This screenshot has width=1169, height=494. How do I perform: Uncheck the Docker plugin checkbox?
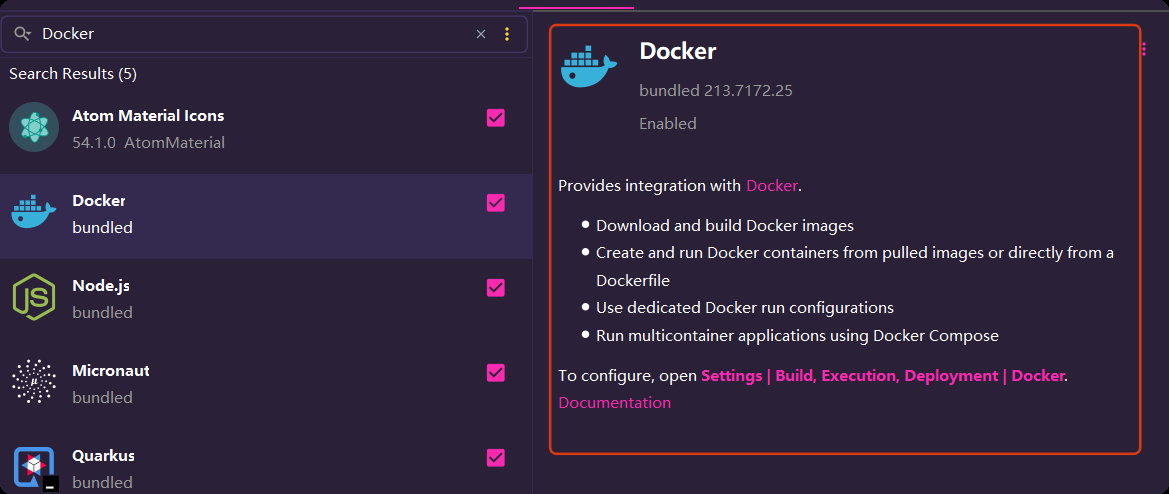(496, 203)
